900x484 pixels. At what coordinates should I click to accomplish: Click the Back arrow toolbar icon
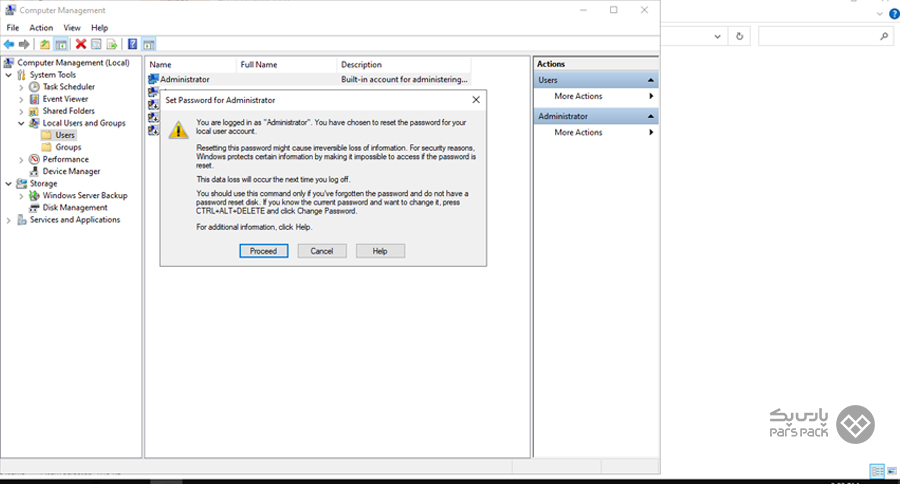coord(9,44)
